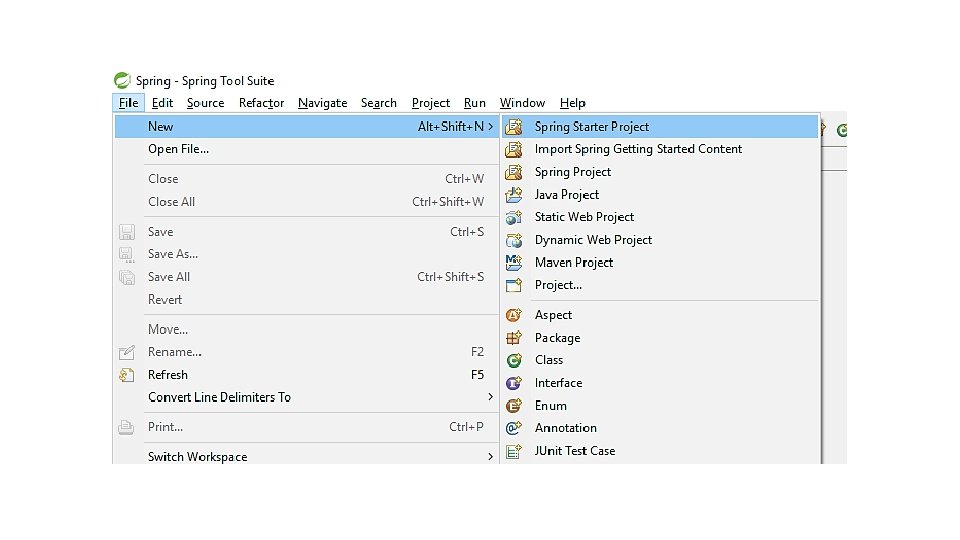Click the Save As floppy disk icon
The image size is (960, 540).
(x=127, y=255)
